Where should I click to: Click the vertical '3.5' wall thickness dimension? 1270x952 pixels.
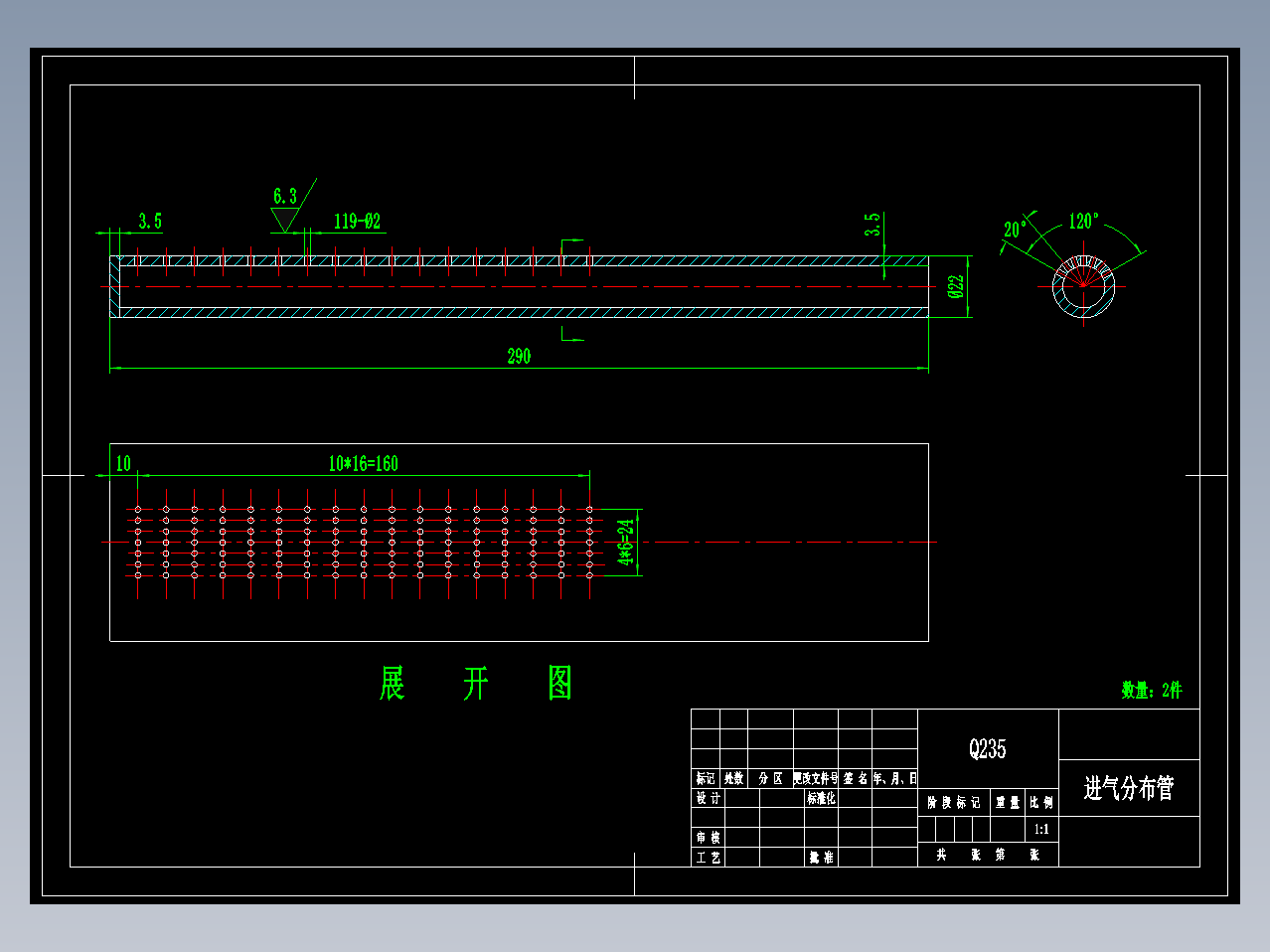(872, 225)
